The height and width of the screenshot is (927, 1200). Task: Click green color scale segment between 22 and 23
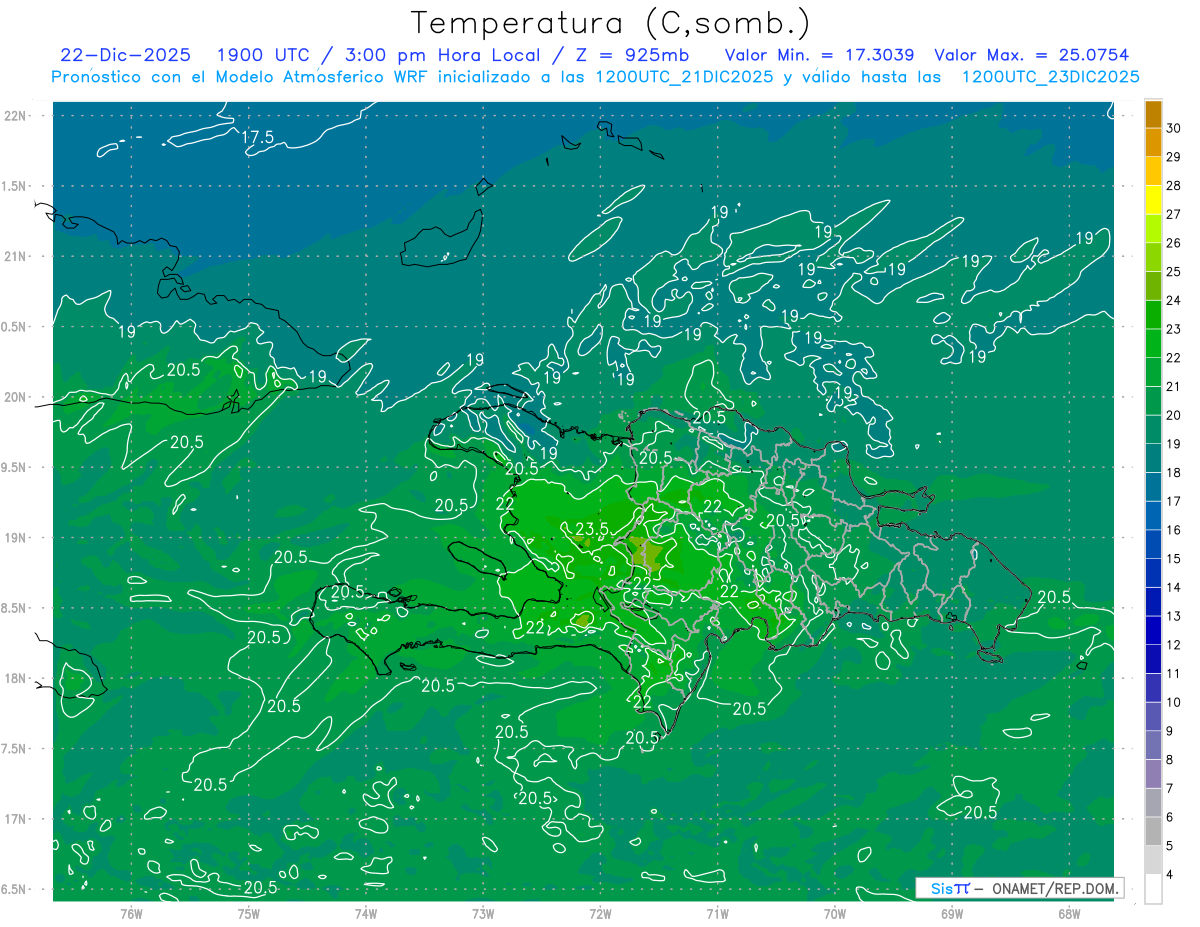point(1153,343)
